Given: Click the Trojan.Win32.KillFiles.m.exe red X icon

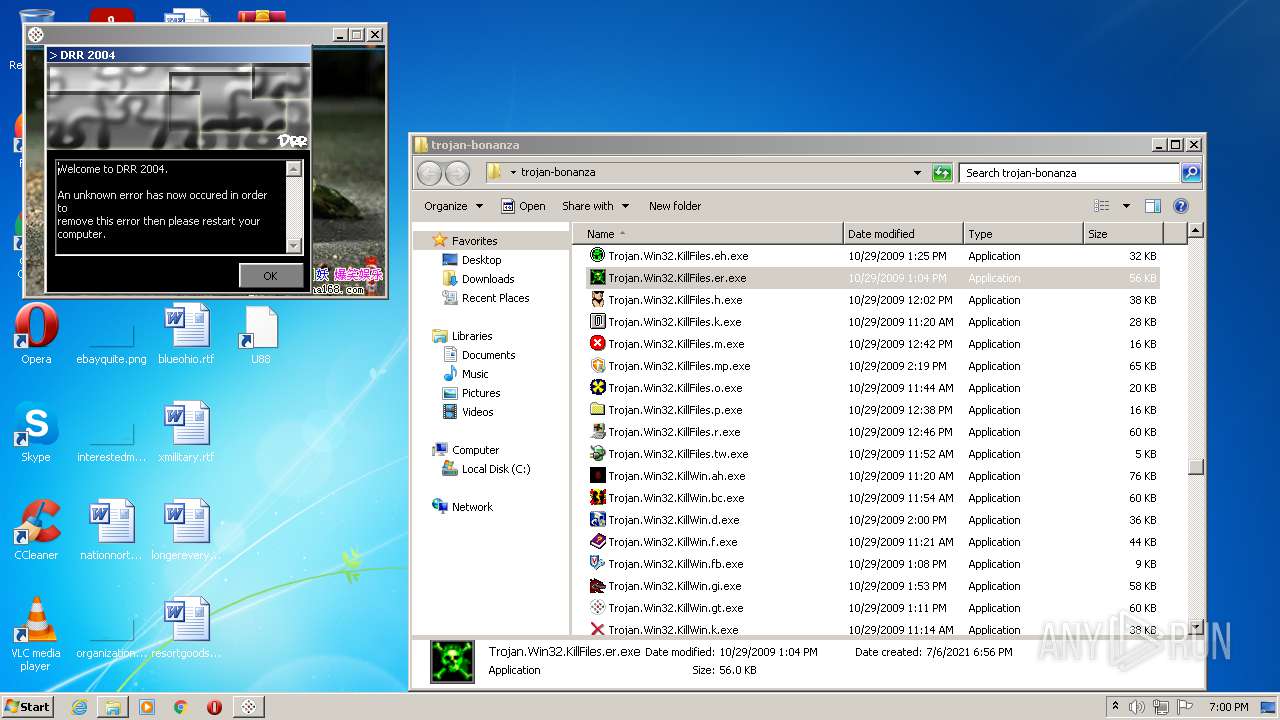Looking at the screenshot, I should click(598, 344).
